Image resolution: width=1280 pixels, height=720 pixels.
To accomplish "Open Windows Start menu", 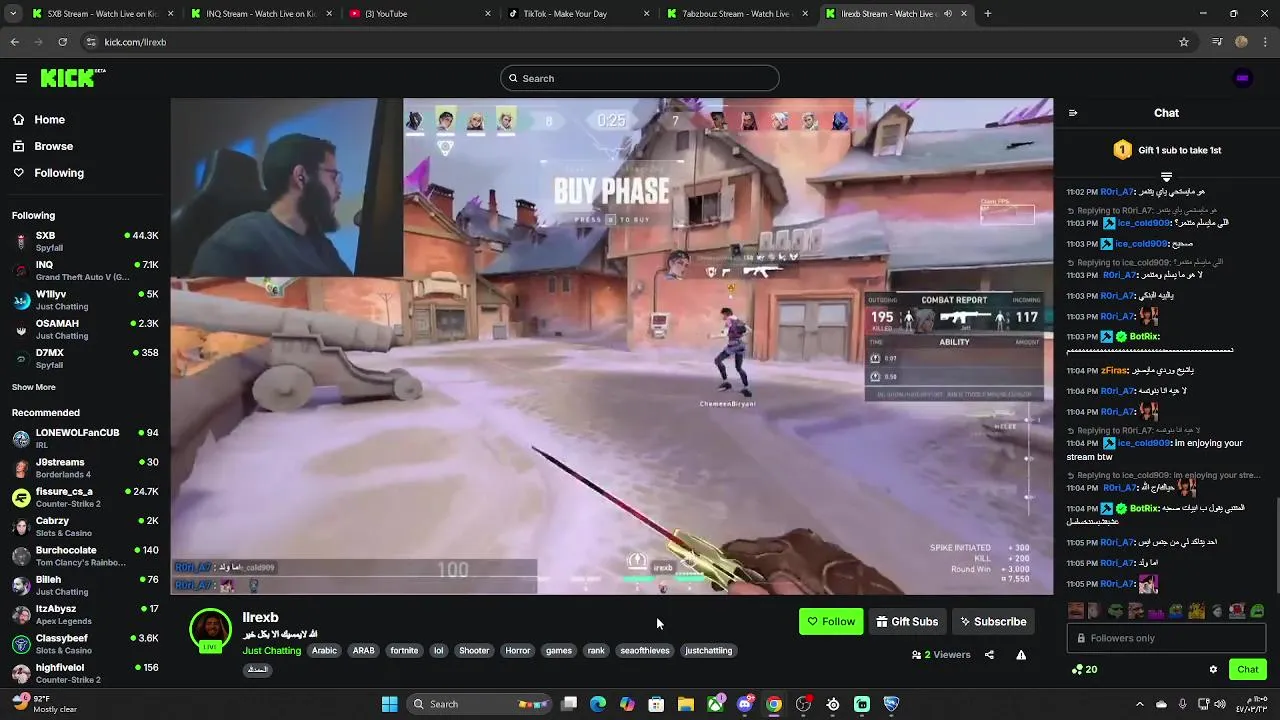I will pyautogui.click(x=389, y=704).
